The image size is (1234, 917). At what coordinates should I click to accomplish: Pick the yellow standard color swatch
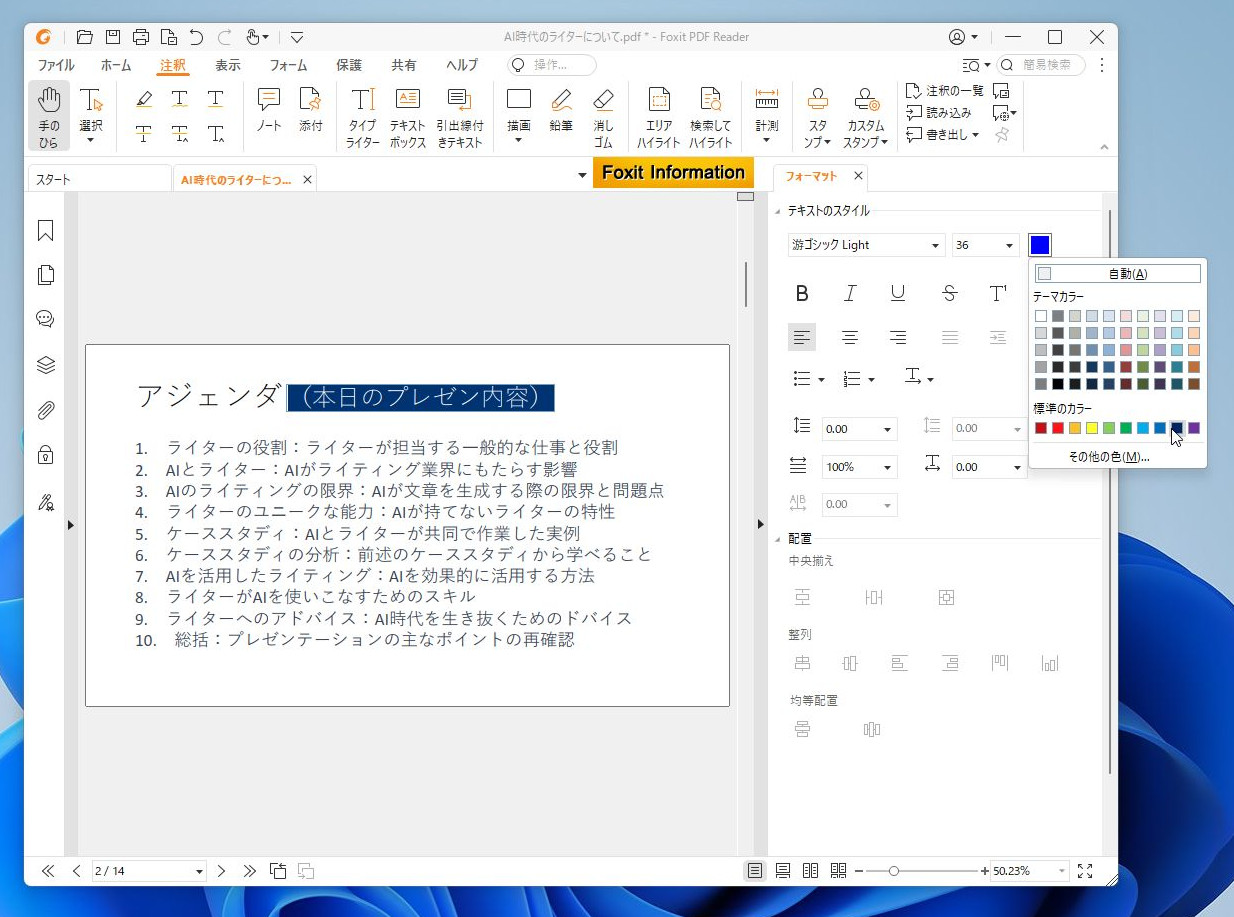coord(1092,428)
